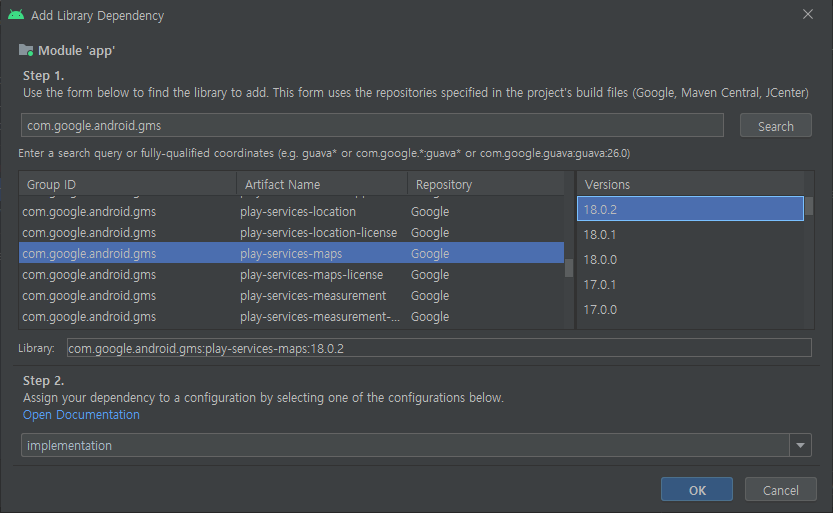Select the play-services-location-license row

pos(291,233)
